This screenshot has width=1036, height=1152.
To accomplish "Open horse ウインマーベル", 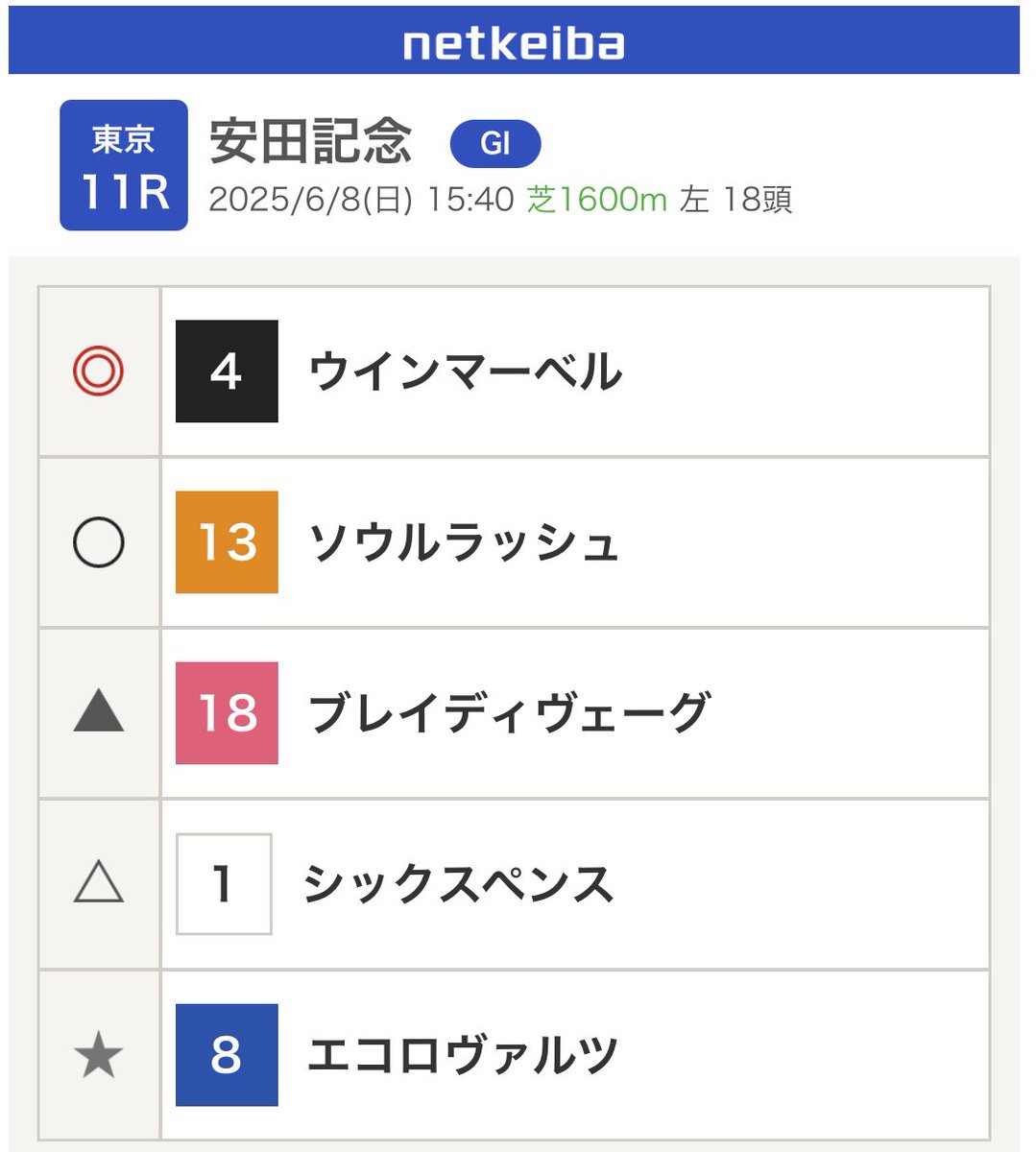I will point(466,372).
